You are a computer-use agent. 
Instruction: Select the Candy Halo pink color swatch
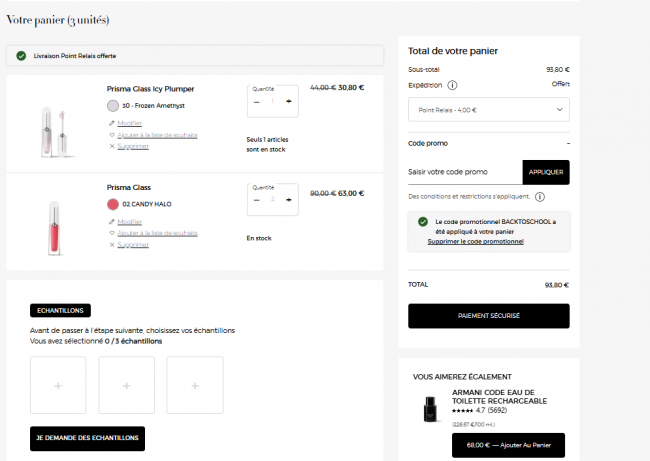point(113,204)
